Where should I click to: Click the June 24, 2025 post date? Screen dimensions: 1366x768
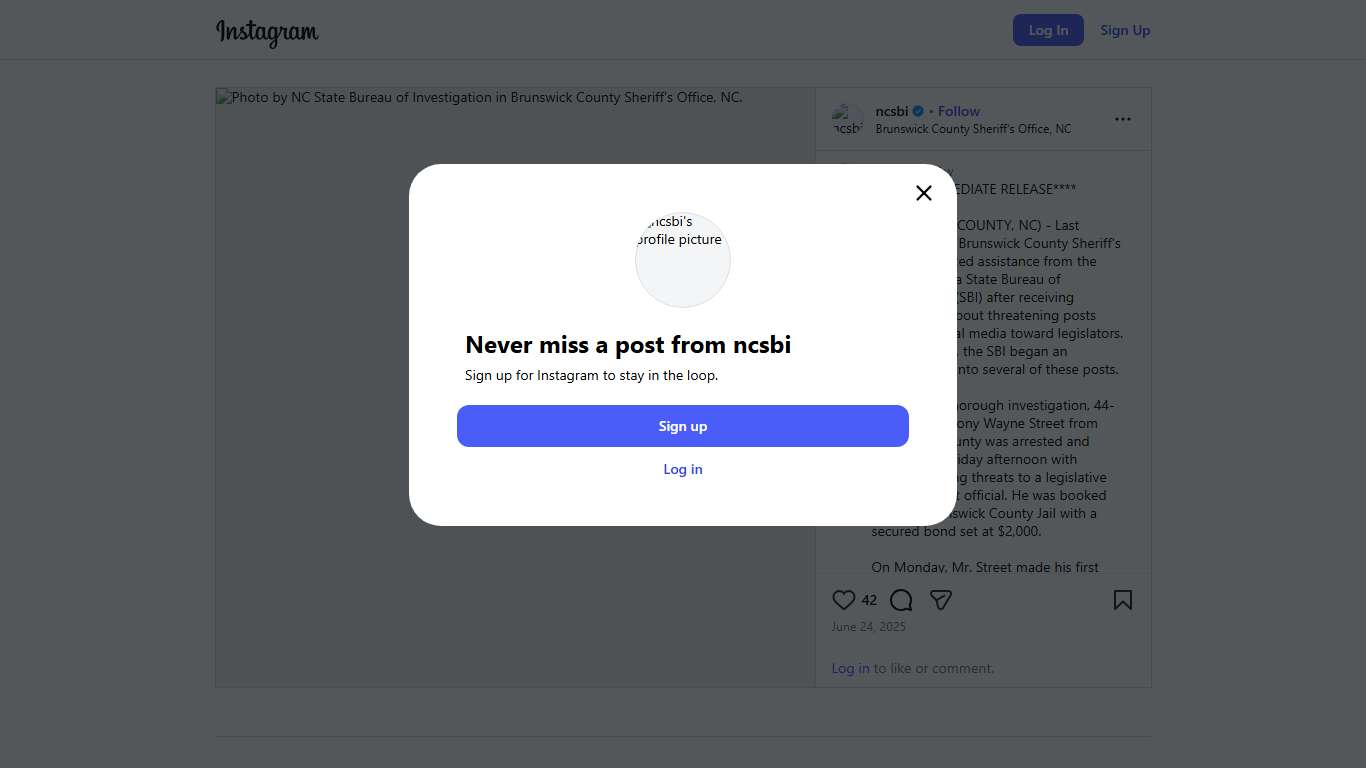[x=869, y=627]
